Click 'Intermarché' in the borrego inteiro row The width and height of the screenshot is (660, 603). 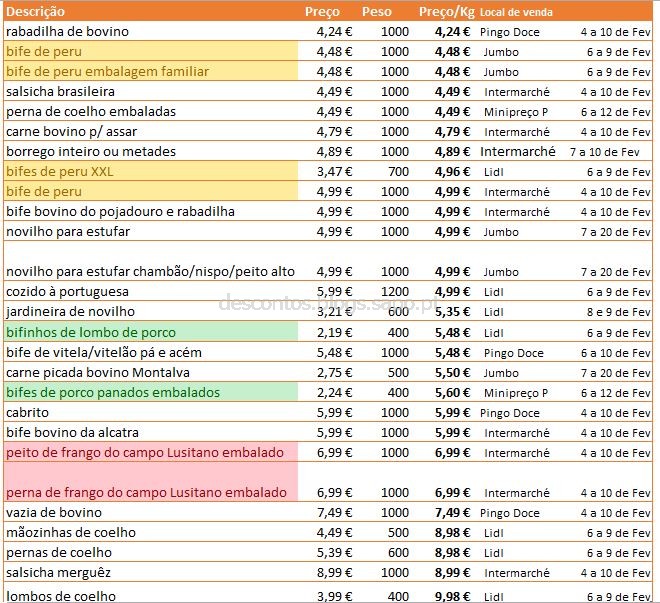click(x=518, y=151)
